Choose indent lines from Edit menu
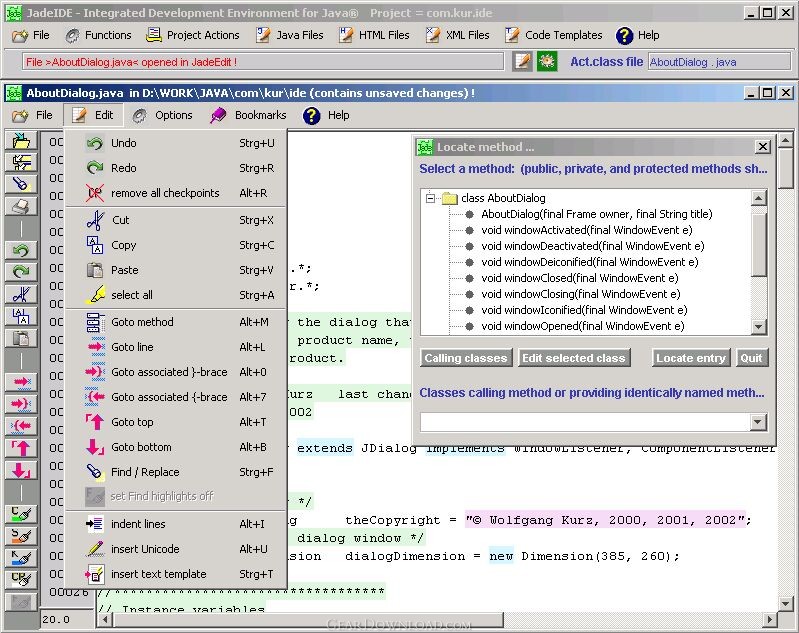The image size is (799, 633). point(176,524)
